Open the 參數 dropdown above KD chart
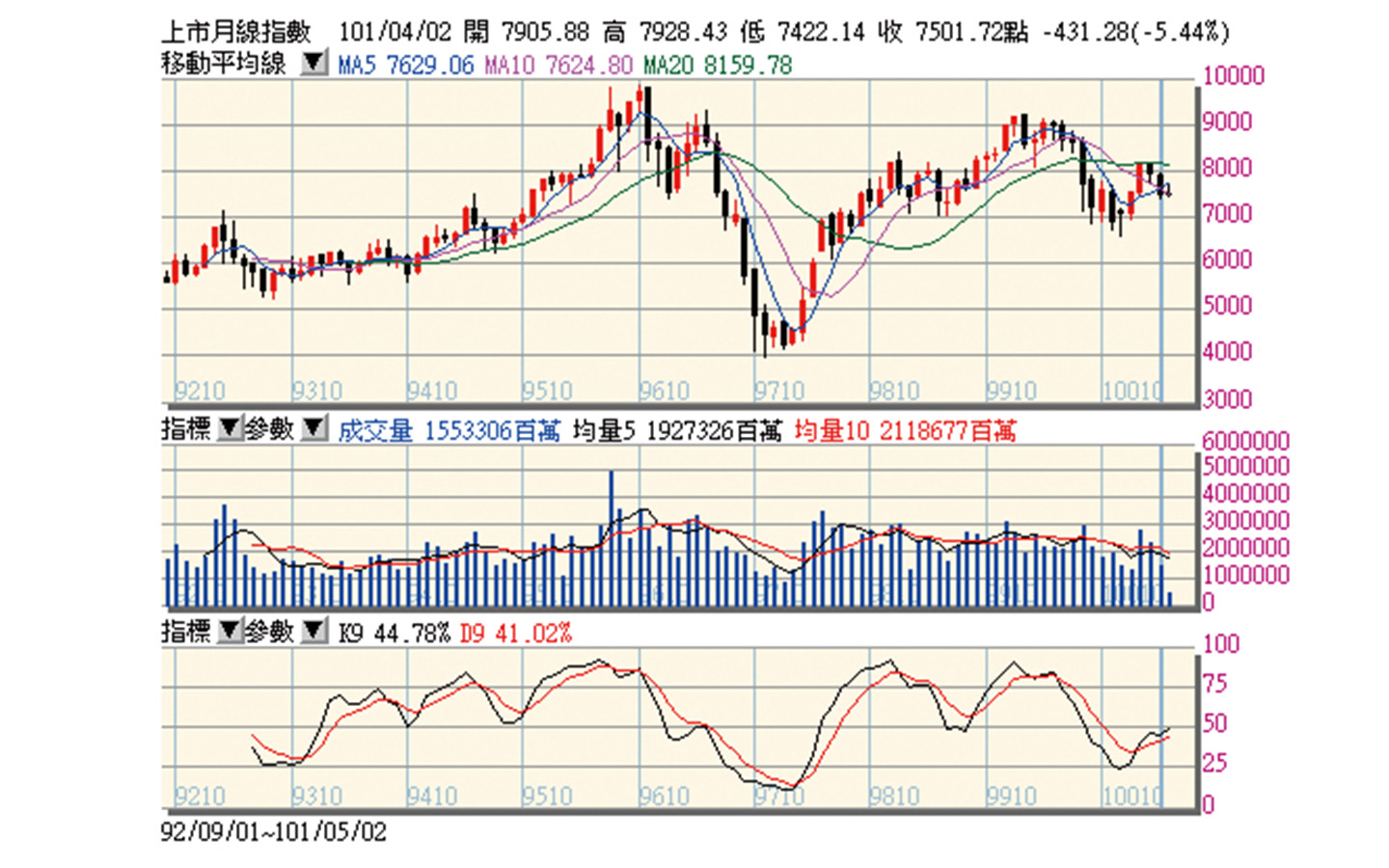1389x868 pixels. (x=314, y=632)
